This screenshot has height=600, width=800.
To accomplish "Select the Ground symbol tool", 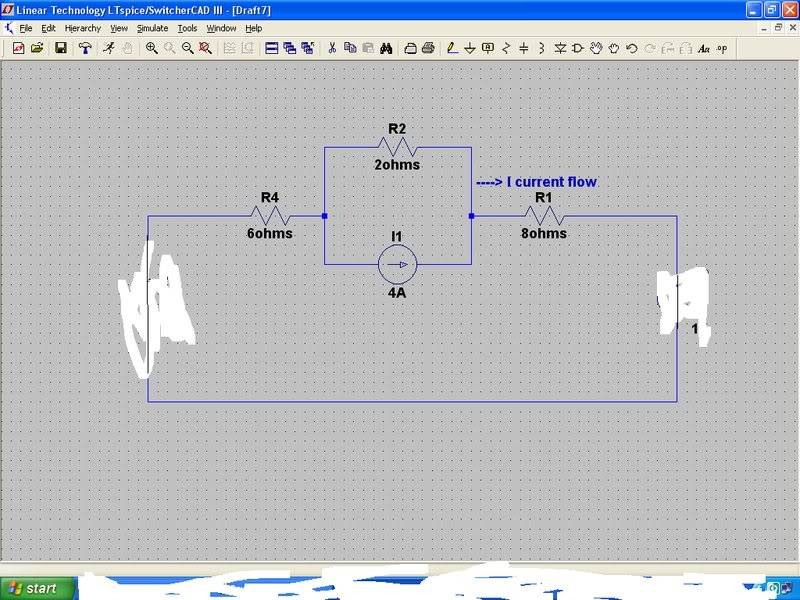I will click(470, 48).
